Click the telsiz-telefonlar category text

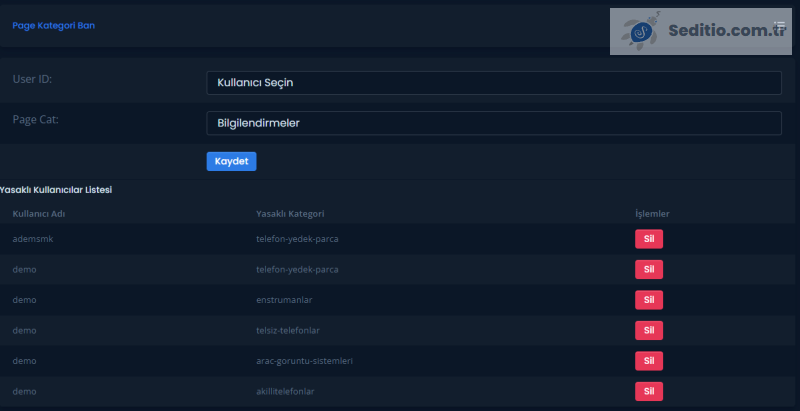point(288,330)
